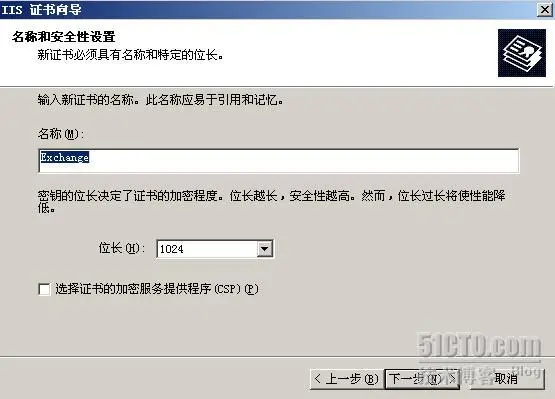Click the 新证书必须具有名称 subtitle text
The height and width of the screenshot is (399, 555).
[131, 55]
